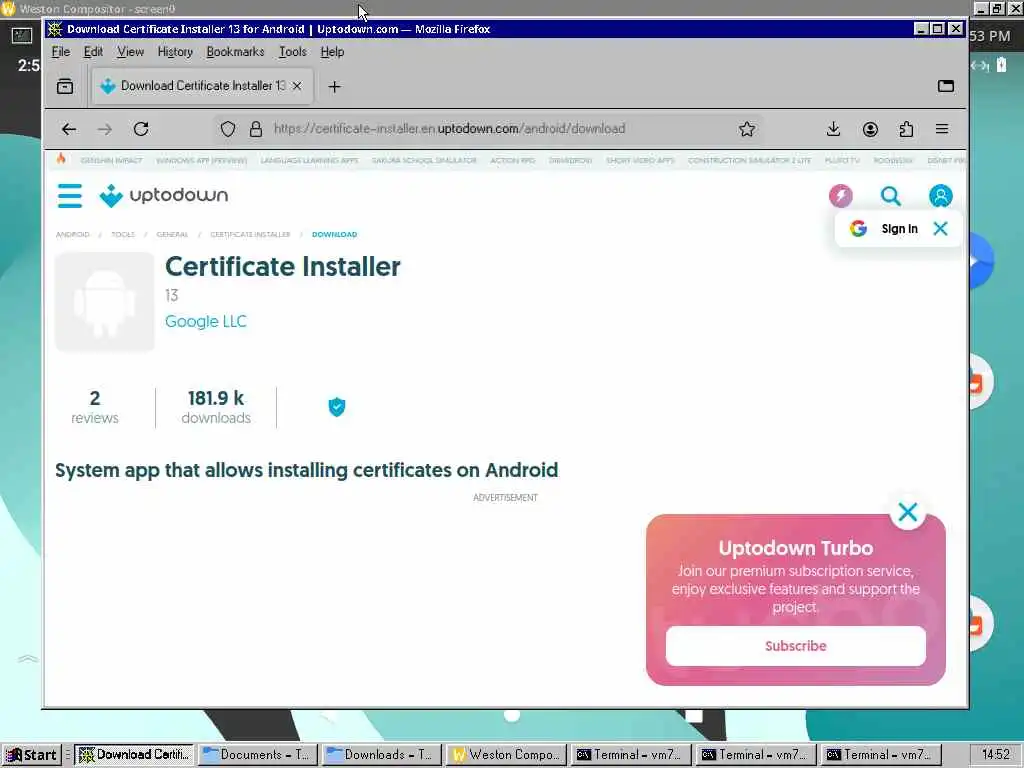The image size is (1024, 768).
Task: Switch to Weston Compositor taskbar button
Action: (506, 755)
